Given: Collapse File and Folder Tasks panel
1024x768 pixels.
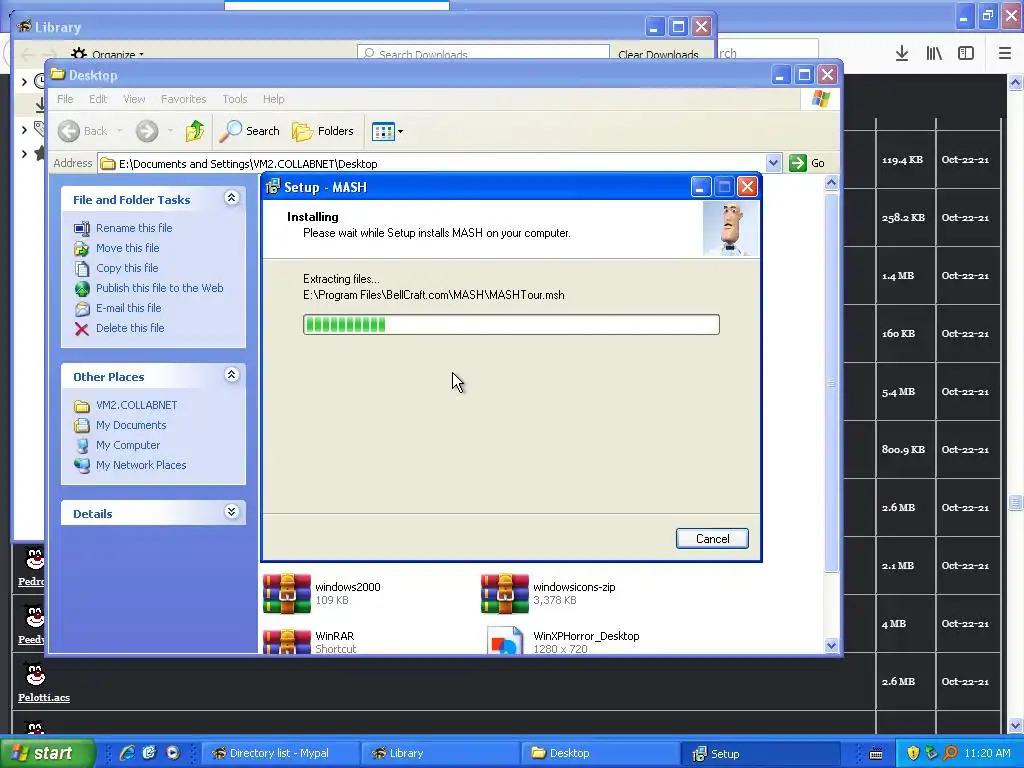Looking at the screenshot, I should (x=231, y=198).
